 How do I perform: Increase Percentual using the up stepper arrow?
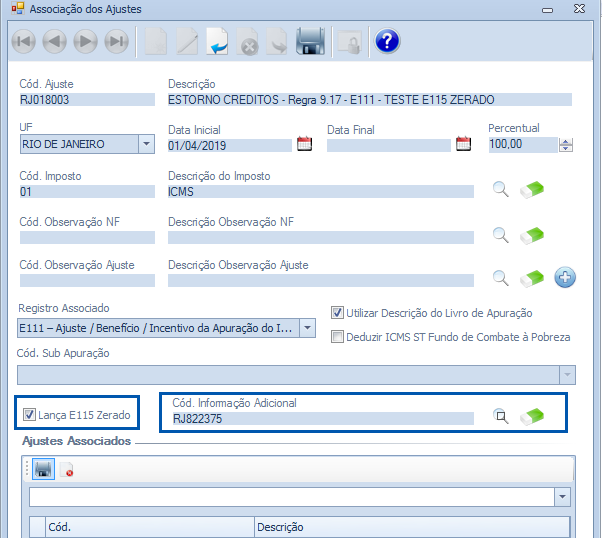(566, 140)
